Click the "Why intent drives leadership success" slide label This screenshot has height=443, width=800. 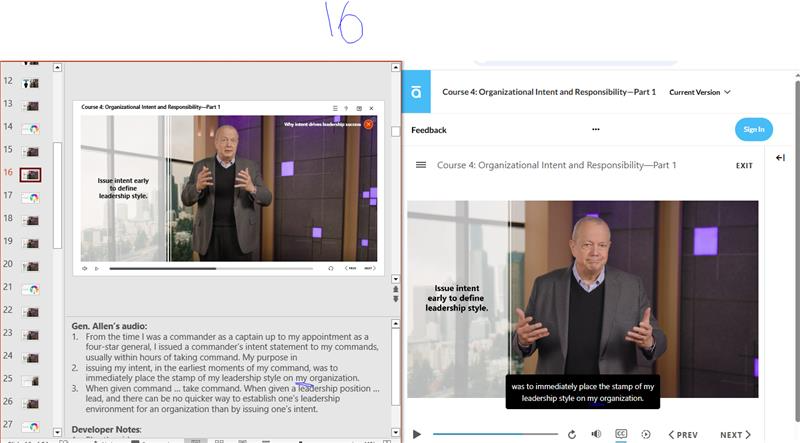[x=322, y=124]
